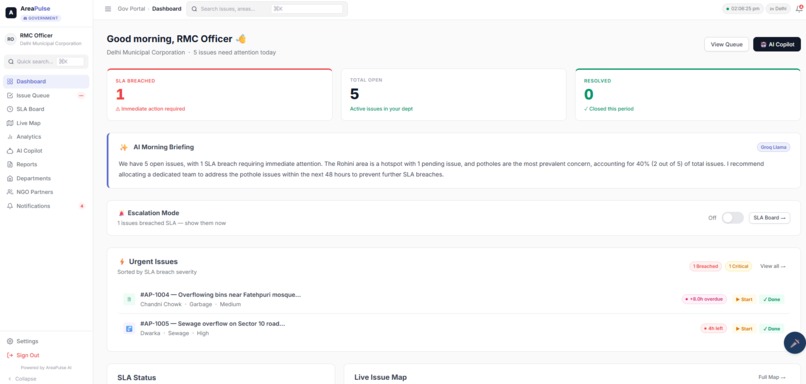Image resolution: width=806 pixels, height=384 pixels.
Task: Open Analytics in the sidebar
Action: tap(46, 137)
